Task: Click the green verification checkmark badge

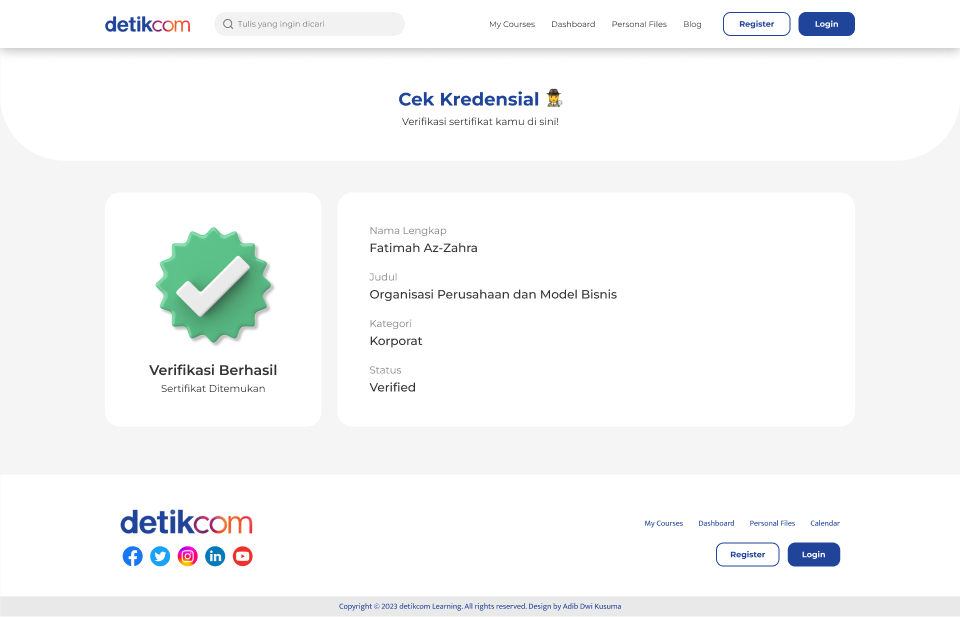Action: tap(214, 285)
